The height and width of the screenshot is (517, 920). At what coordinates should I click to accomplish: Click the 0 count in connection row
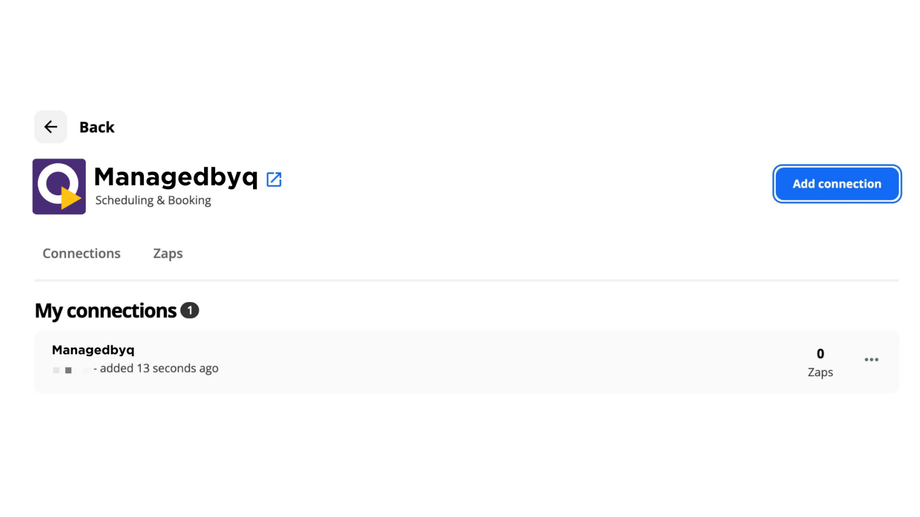820,354
